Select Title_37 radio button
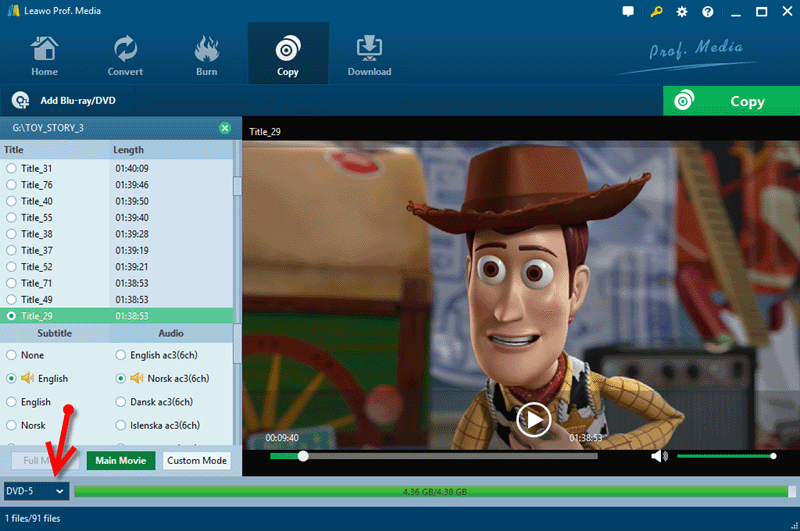The height and width of the screenshot is (531, 800). 11,250
